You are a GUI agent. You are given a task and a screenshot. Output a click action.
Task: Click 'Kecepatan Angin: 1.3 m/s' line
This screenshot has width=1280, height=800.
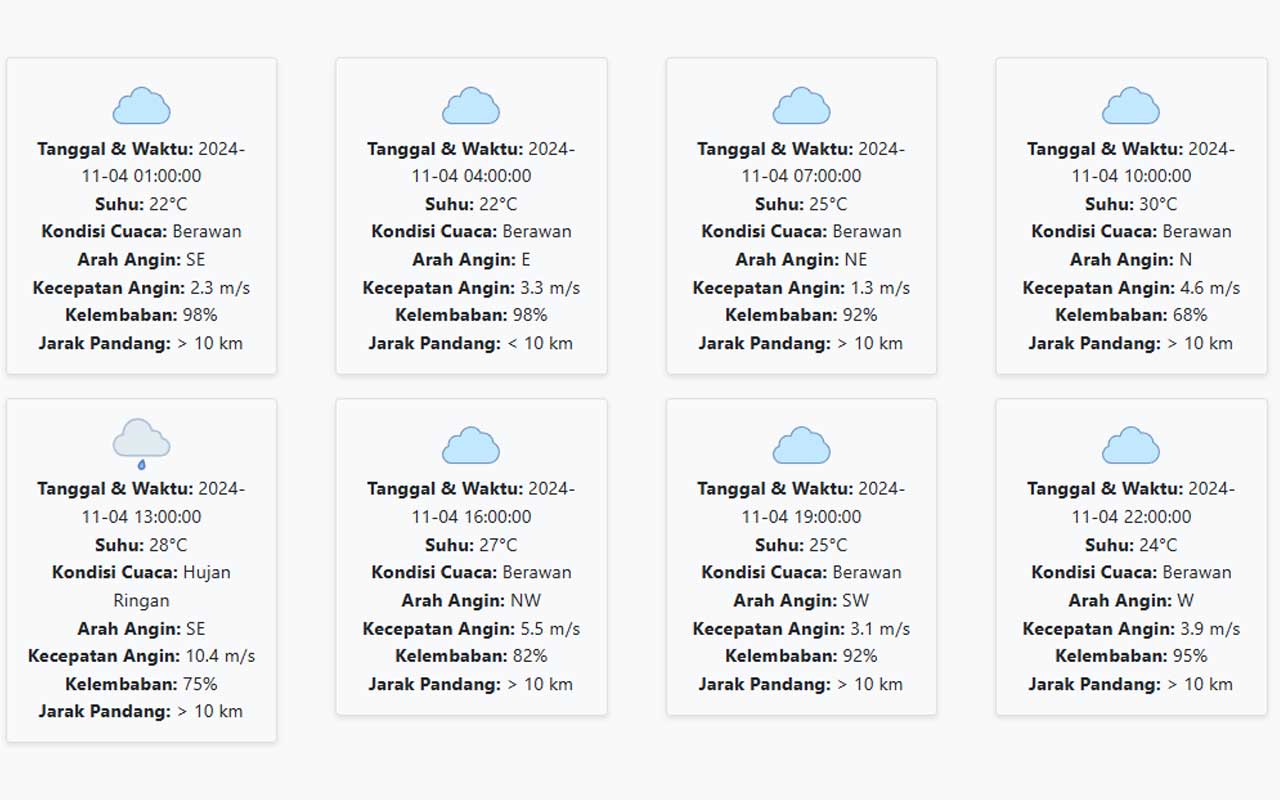point(801,288)
